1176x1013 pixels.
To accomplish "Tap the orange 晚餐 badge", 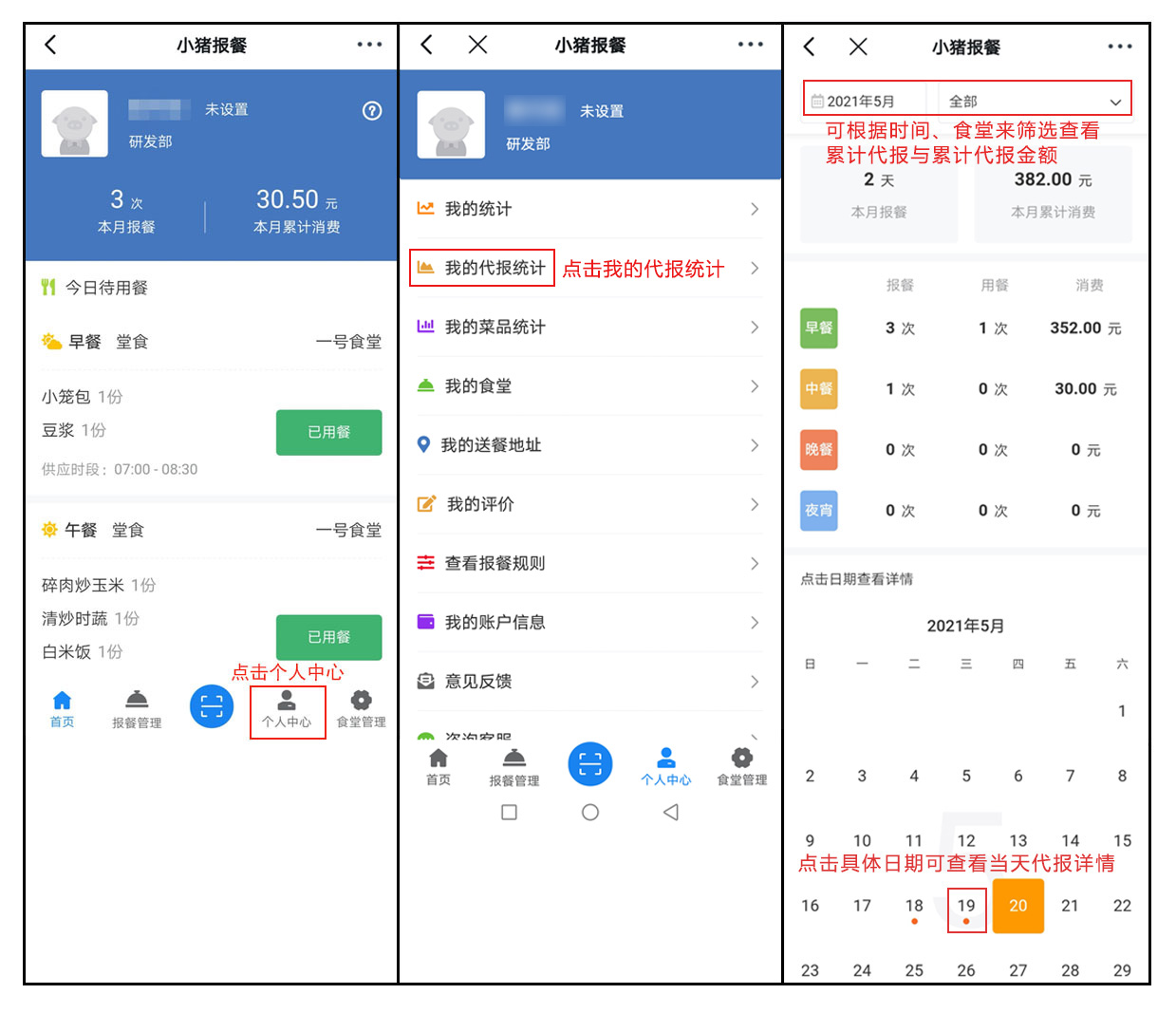I will (x=818, y=449).
